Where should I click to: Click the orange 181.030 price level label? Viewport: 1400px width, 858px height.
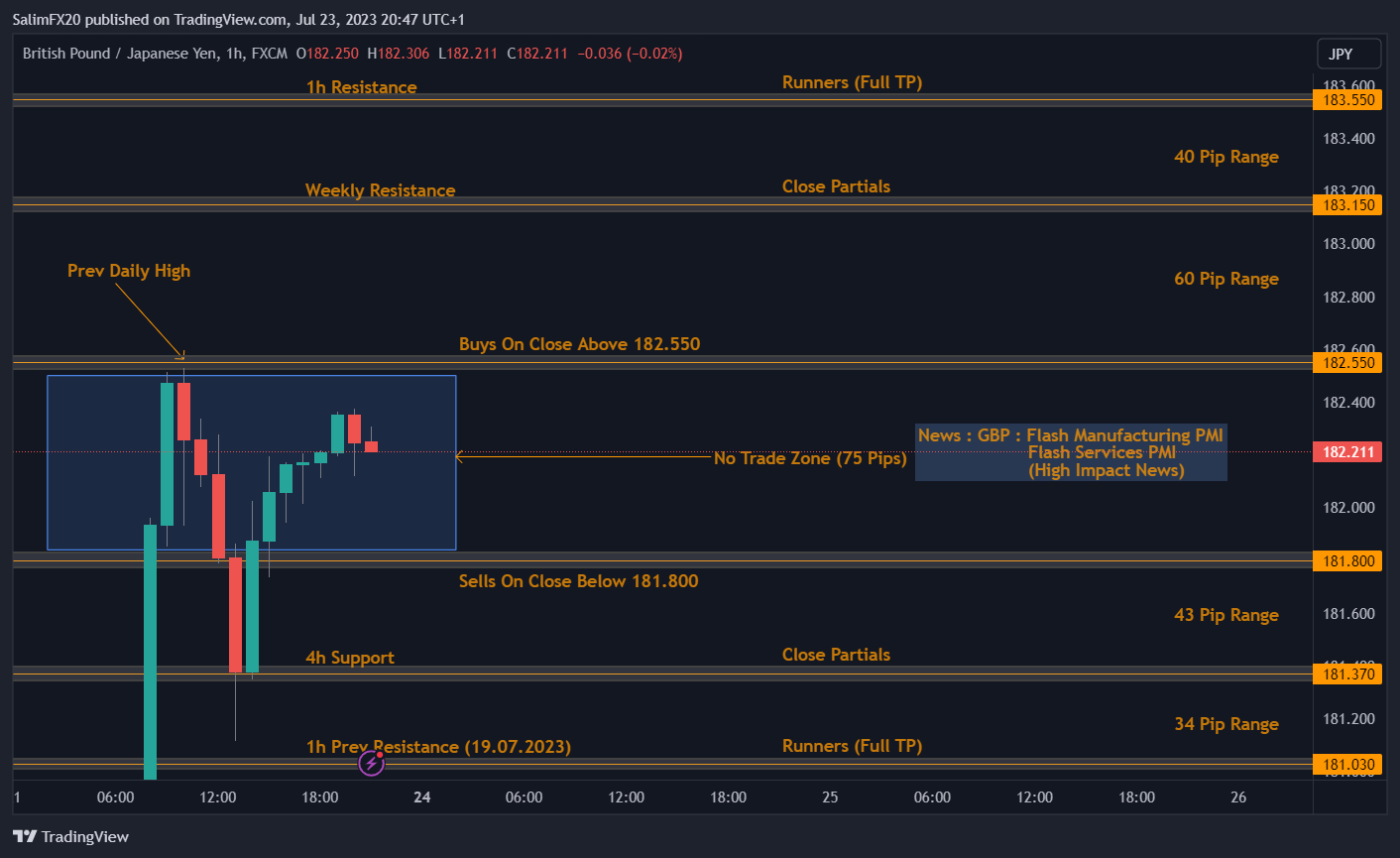click(x=1346, y=764)
